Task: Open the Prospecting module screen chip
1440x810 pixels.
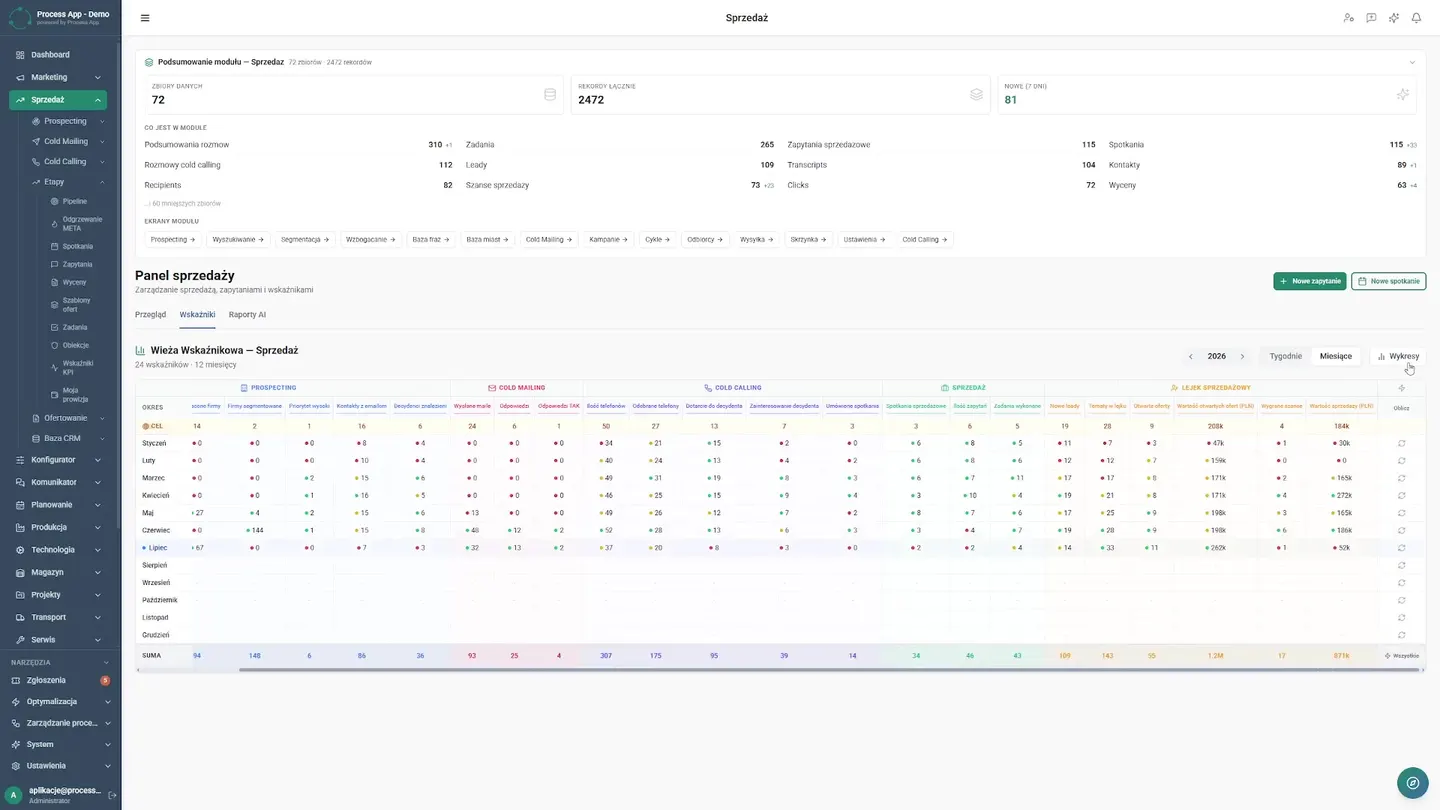Action: coord(173,240)
